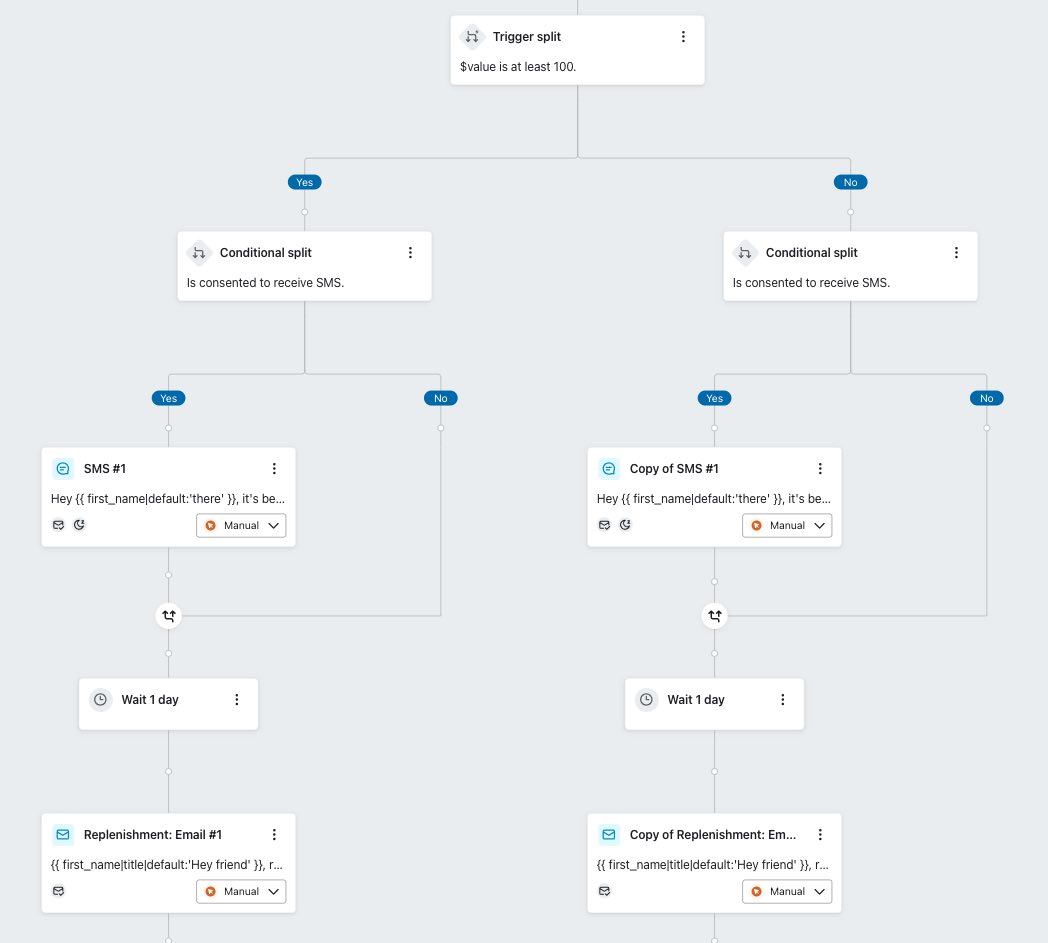Expand the Manual dropdown on Copy of SMS #1
Image resolution: width=1048 pixels, height=943 pixels.
(819, 525)
